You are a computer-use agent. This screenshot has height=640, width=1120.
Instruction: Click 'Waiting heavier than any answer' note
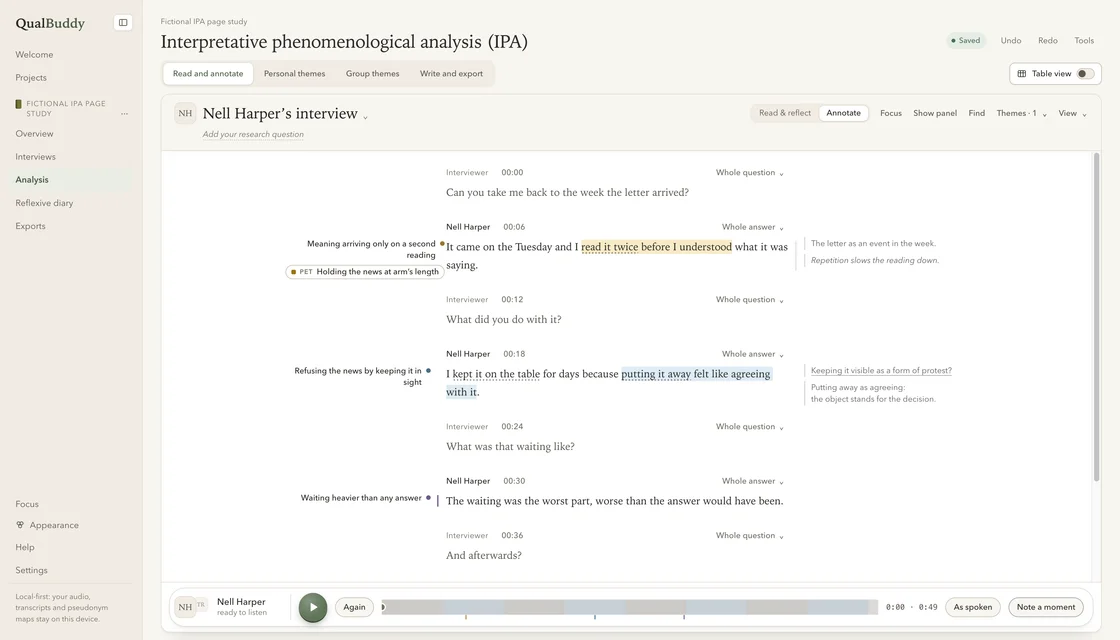(x=361, y=498)
